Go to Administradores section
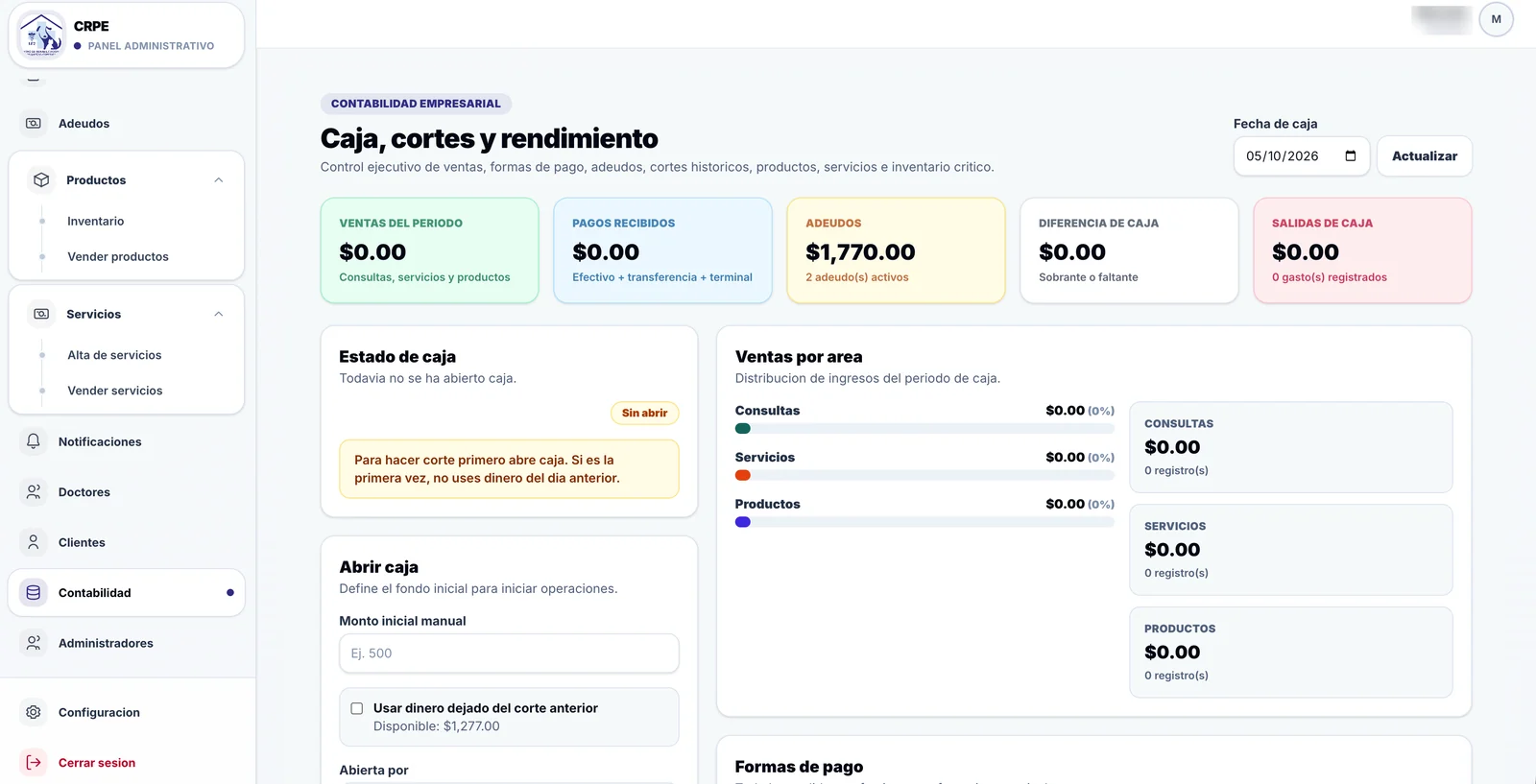 (x=127, y=643)
